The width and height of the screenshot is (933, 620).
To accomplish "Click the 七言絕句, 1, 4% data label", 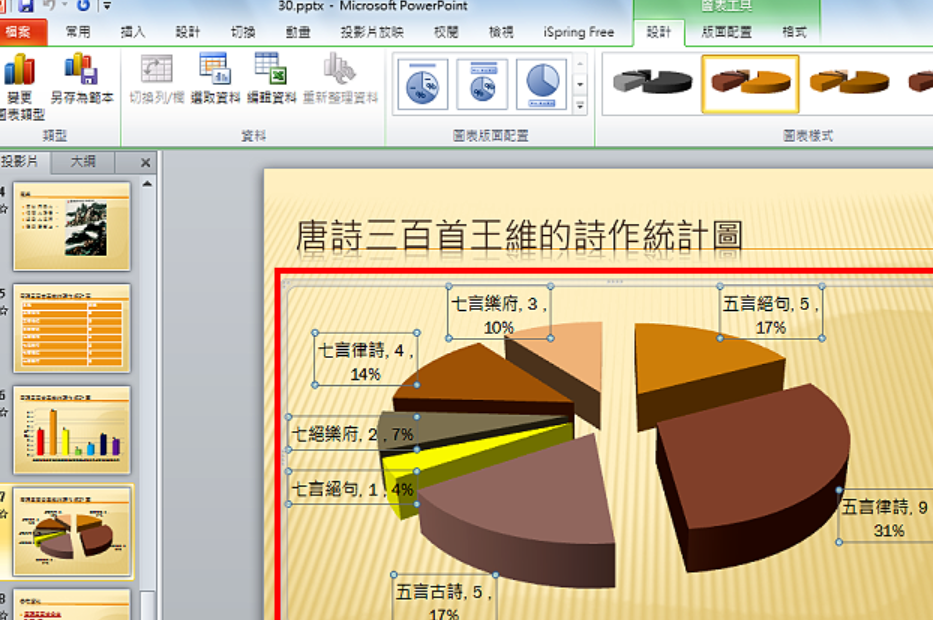I will 352,489.
